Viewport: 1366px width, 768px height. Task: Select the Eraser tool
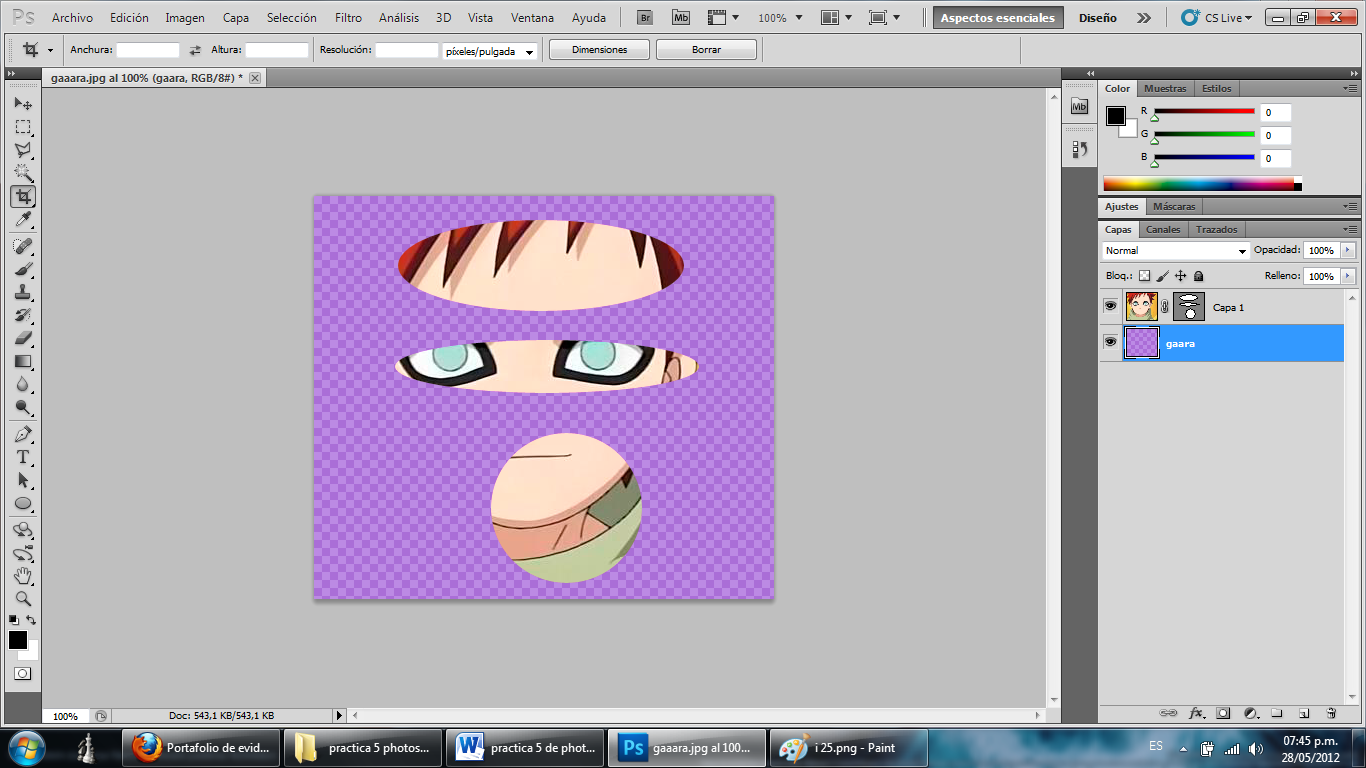(x=23, y=338)
